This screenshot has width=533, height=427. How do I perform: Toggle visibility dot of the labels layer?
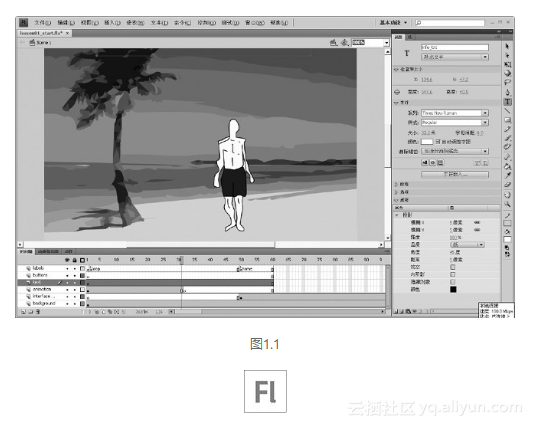tap(67, 268)
